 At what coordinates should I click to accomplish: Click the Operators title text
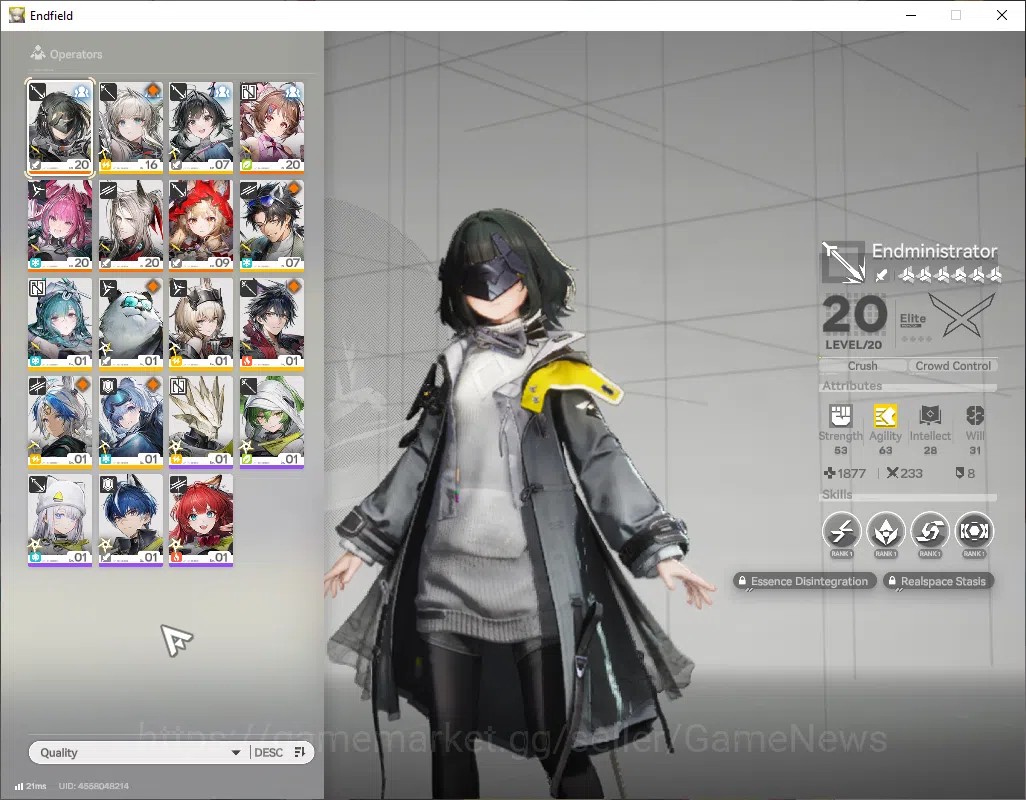click(76, 54)
